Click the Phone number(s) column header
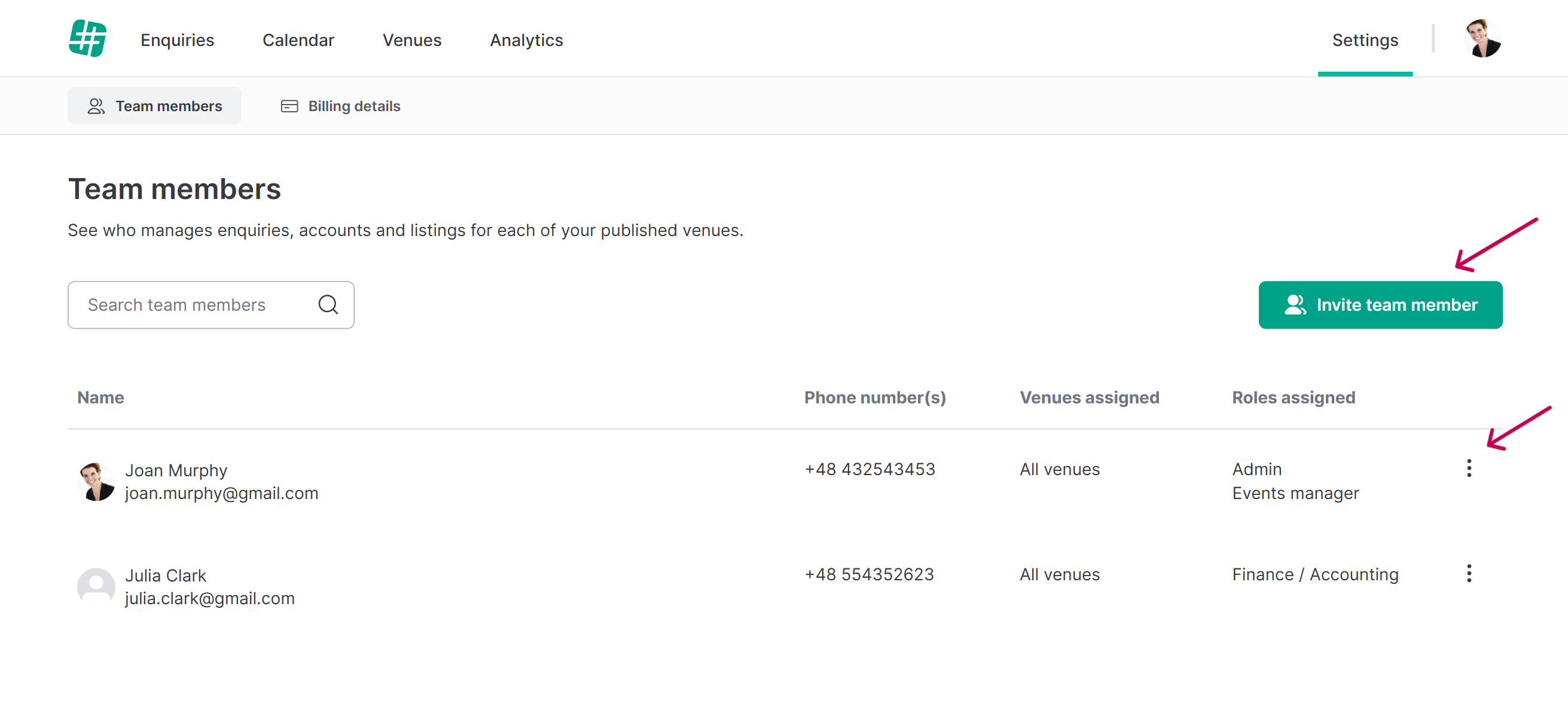Image resolution: width=1568 pixels, height=701 pixels. (875, 397)
